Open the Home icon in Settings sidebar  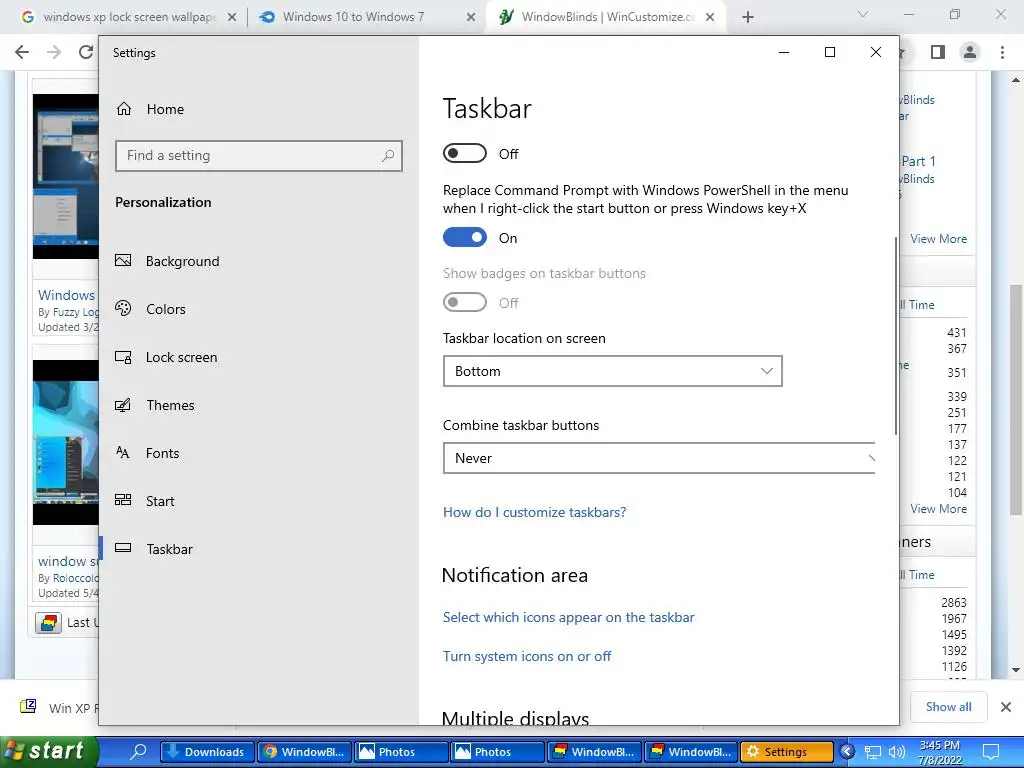click(x=124, y=109)
